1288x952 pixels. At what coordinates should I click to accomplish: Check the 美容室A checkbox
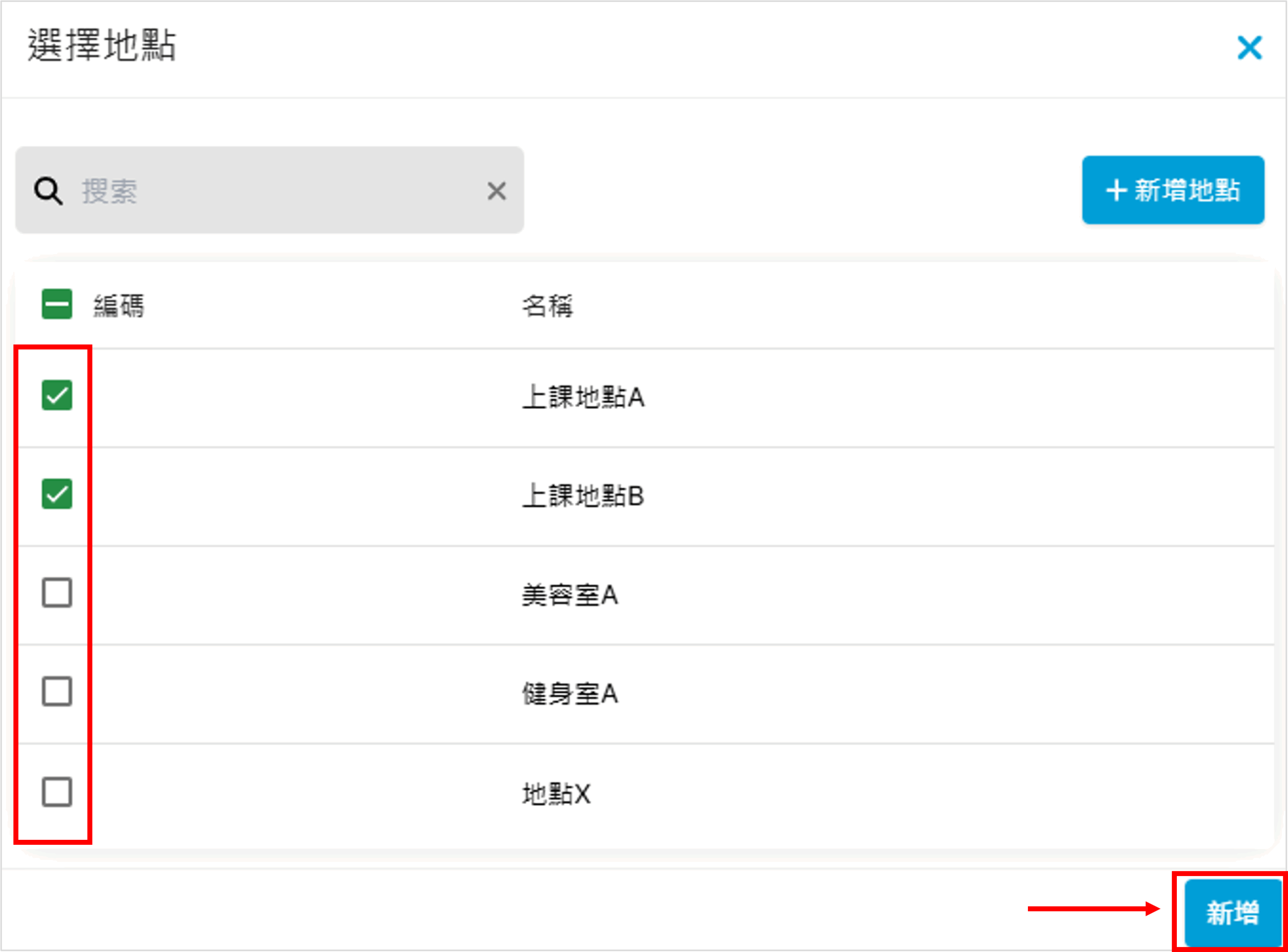[57, 593]
